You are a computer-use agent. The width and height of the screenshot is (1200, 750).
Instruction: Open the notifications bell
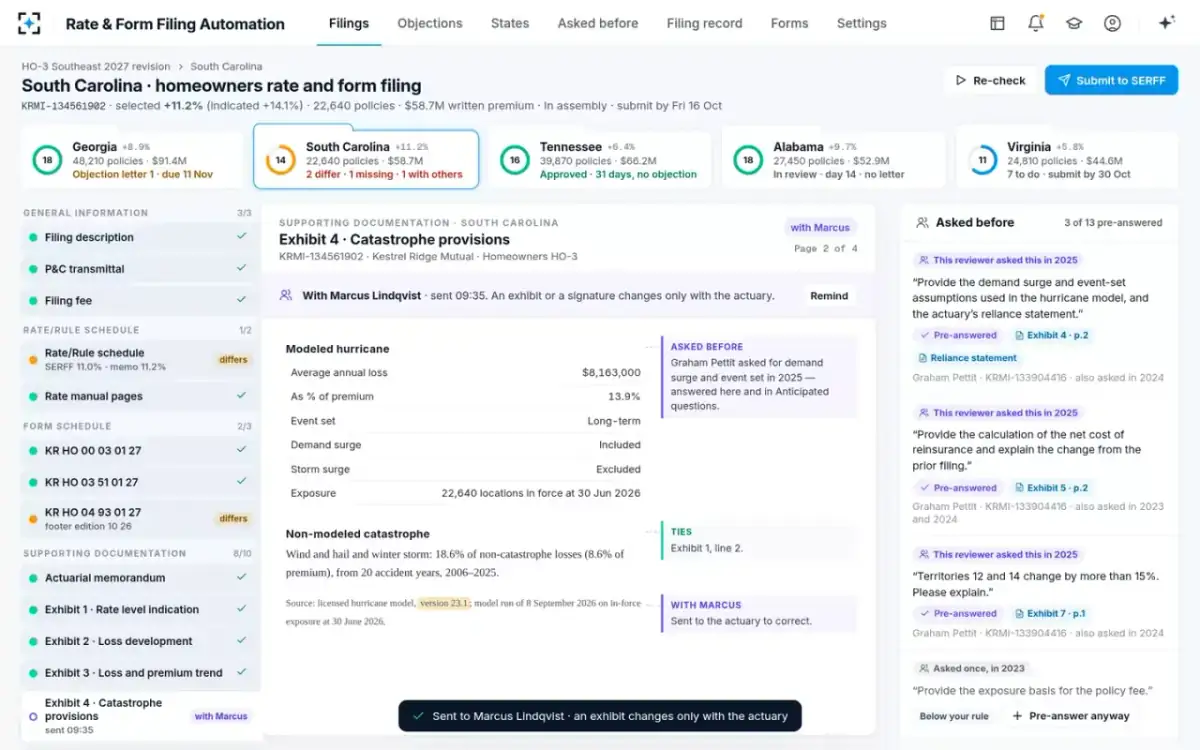[x=1035, y=23]
